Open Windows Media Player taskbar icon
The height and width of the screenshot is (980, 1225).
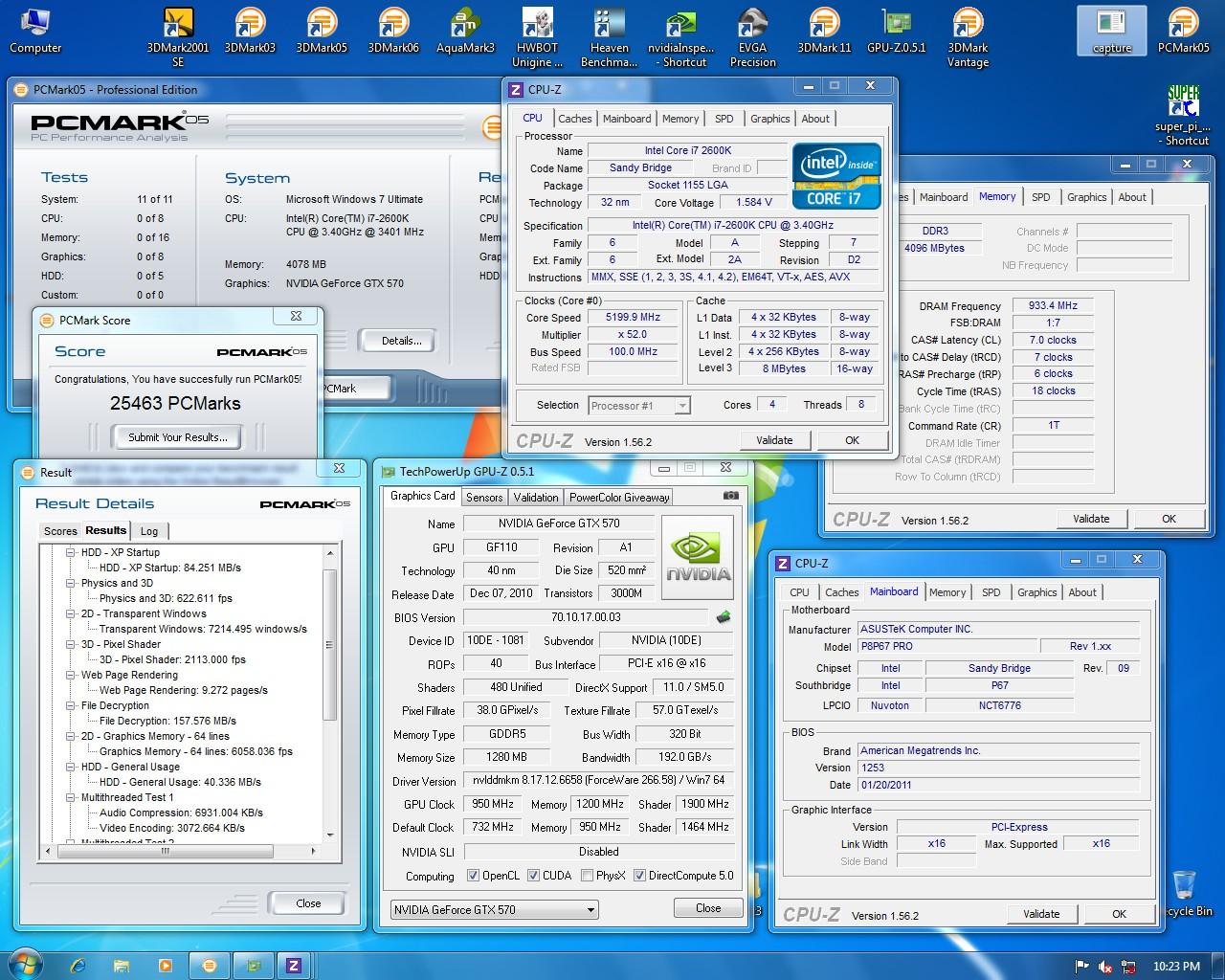pos(165,965)
